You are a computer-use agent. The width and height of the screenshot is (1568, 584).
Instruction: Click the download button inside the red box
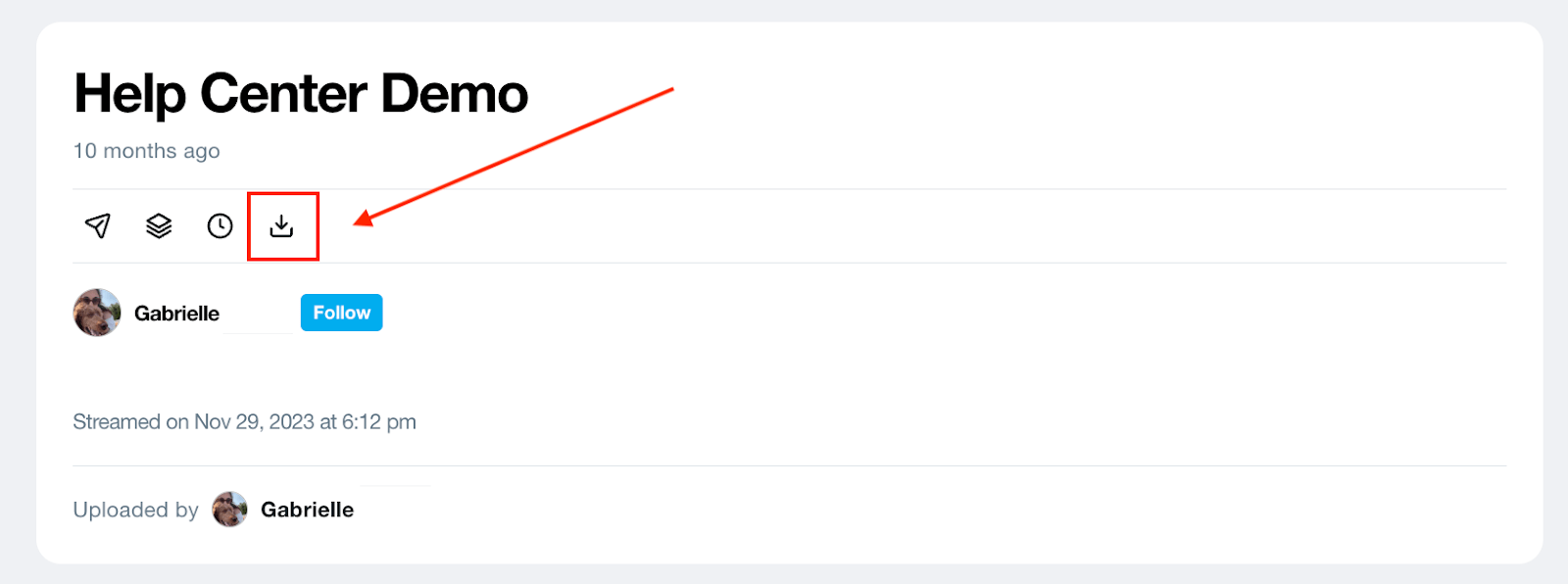coord(282,226)
